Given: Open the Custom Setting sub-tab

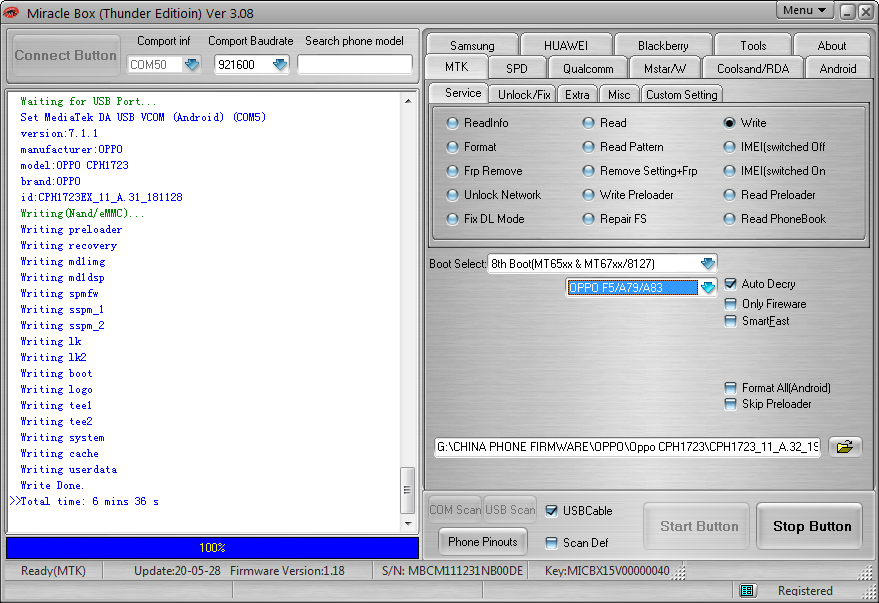Looking at the screenshot, I should (x=681, y=95).
